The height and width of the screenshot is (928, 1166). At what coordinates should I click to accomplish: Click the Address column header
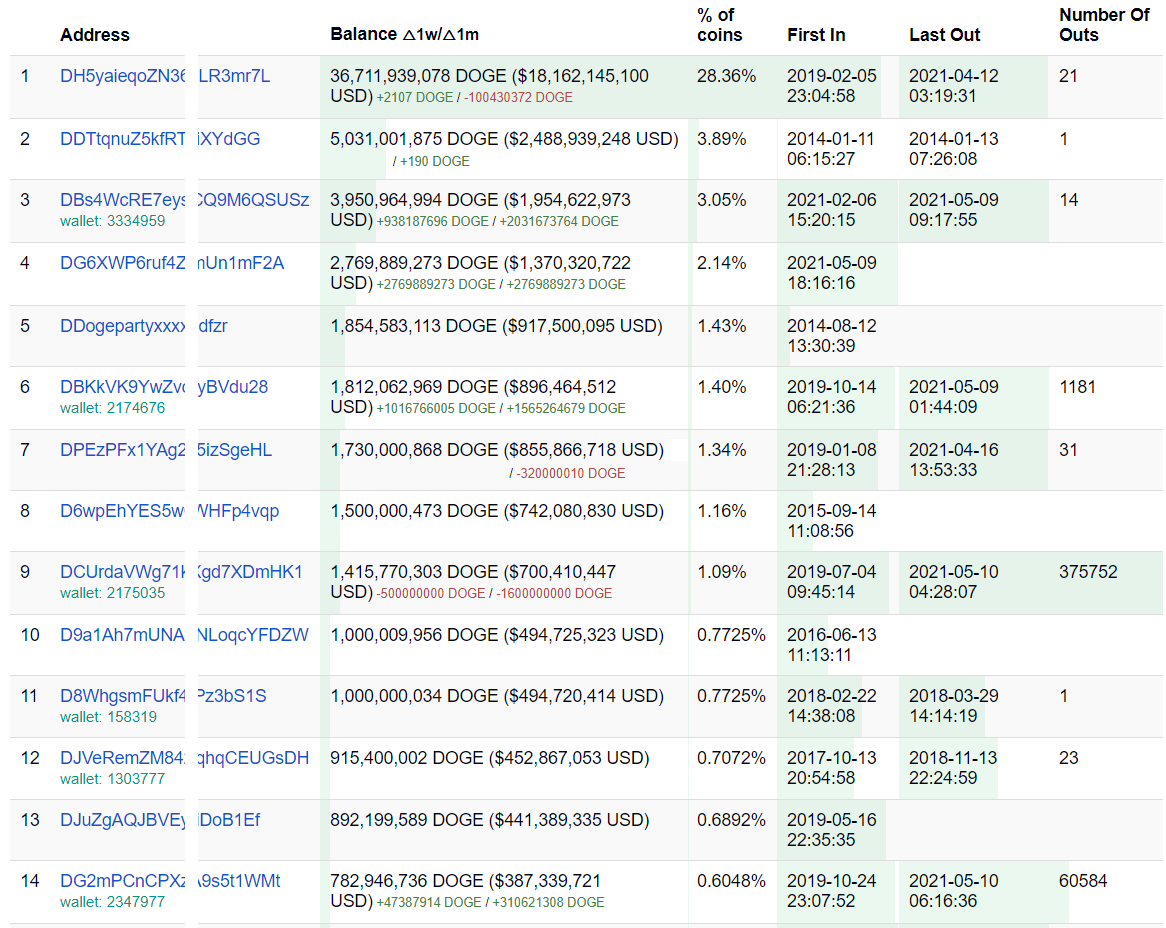94,35
